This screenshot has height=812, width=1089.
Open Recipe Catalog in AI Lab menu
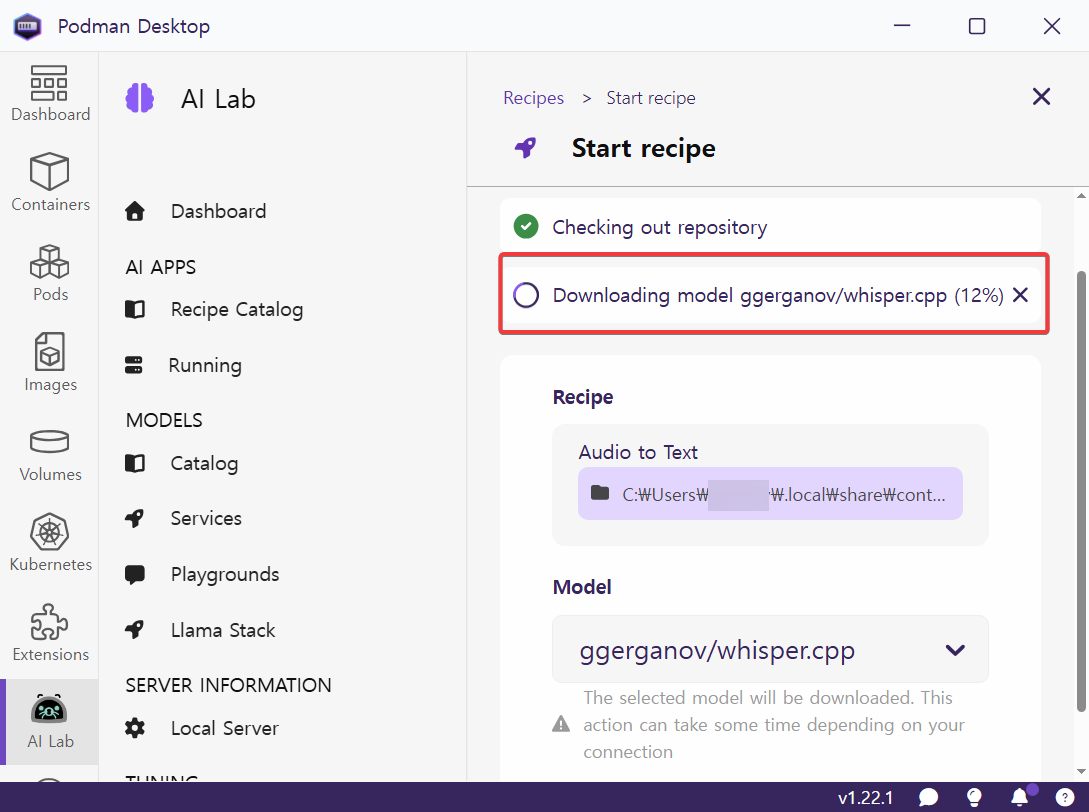click(x=236, y=309)
